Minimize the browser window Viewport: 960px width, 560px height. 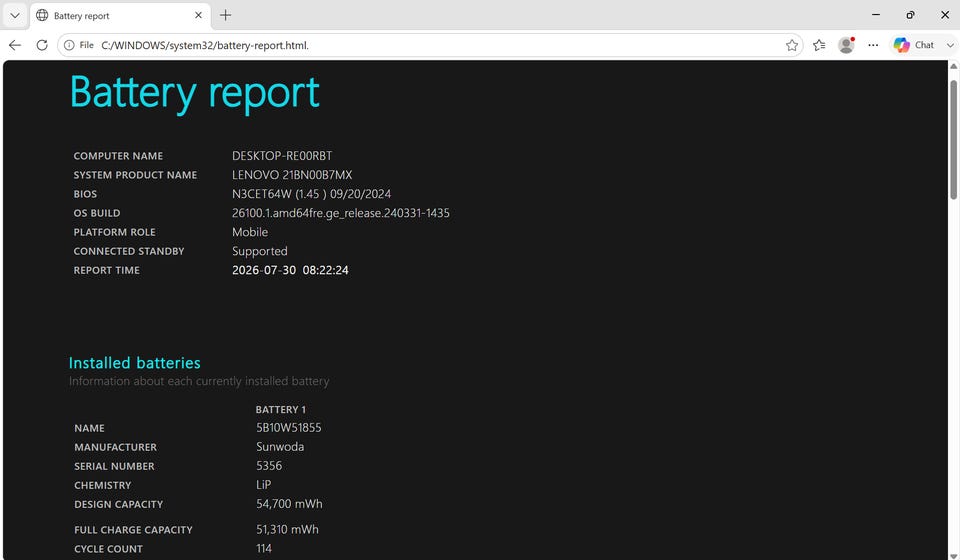(876, 15)
